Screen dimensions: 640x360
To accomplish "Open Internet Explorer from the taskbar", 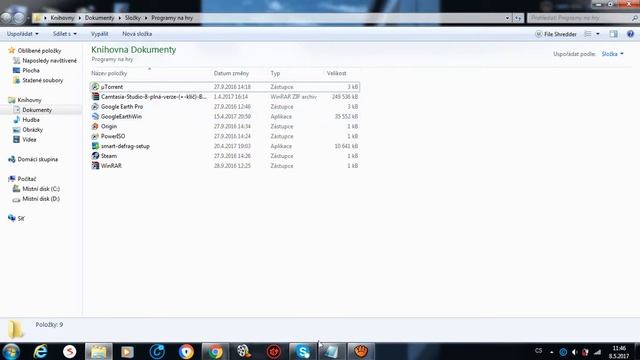I will click(x=40, y=351).
